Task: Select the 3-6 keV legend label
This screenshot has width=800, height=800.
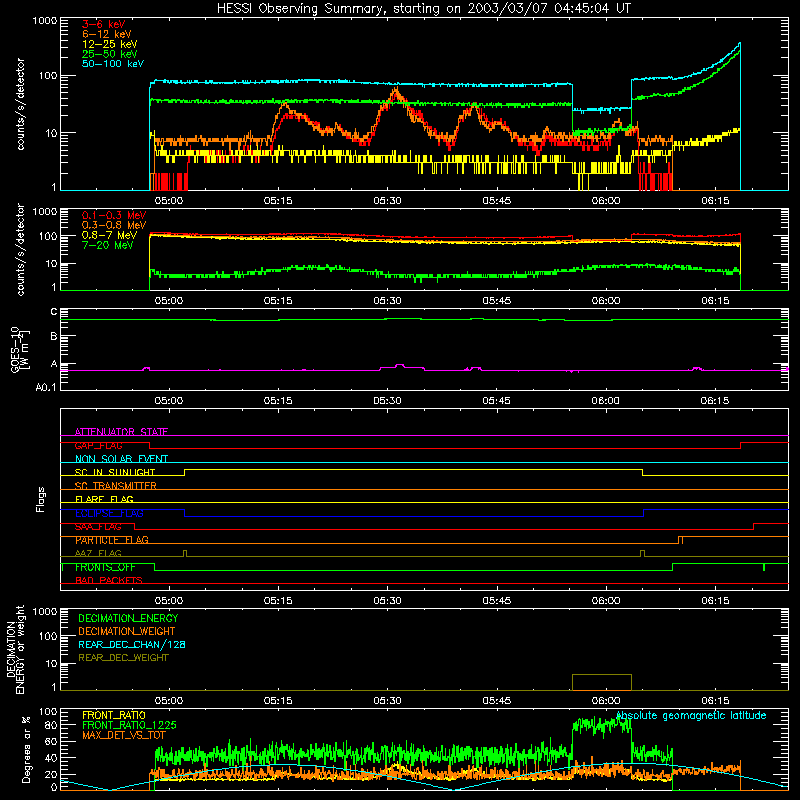Action: [104, 24]
